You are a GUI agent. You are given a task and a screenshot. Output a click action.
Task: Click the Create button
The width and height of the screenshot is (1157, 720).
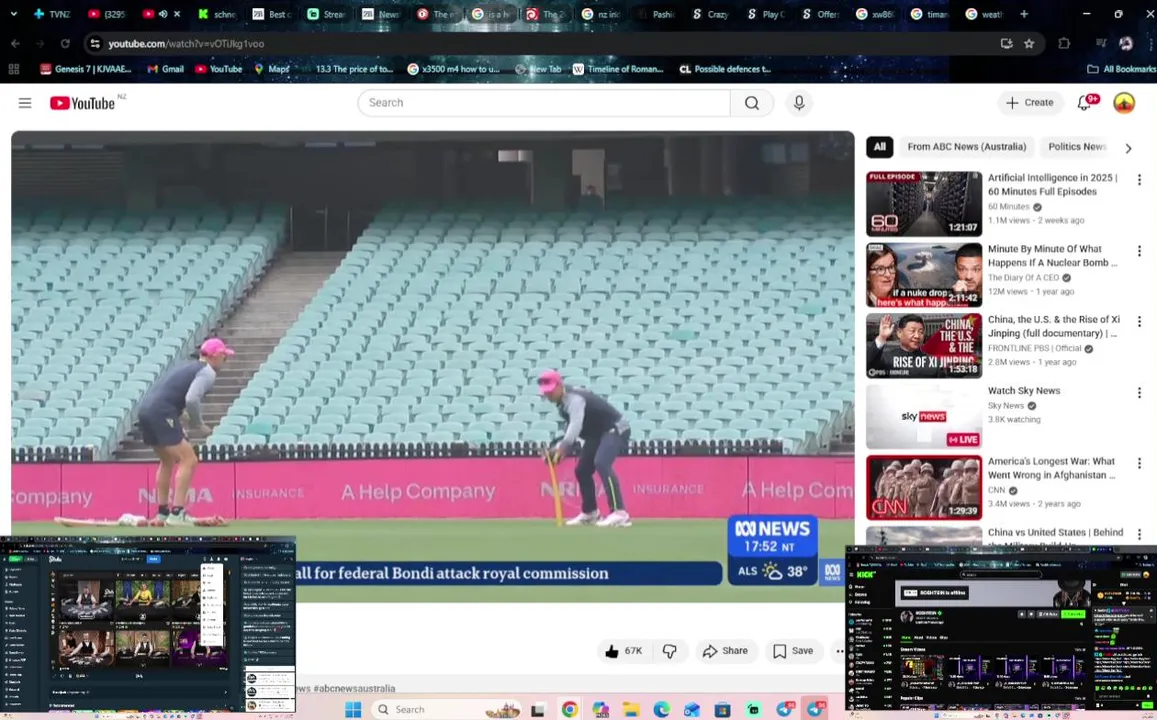[x=1030, y=103]
